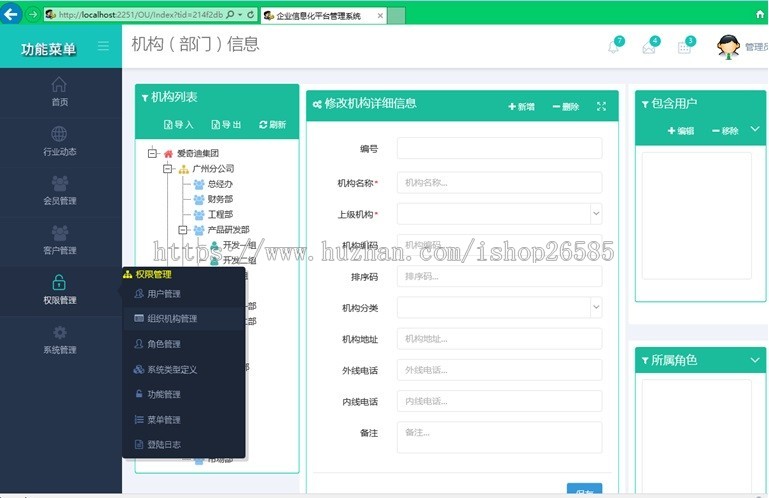This screenshot has width=769, height=498.
Task: Click 删除 delete in detail panel header
Action: point(565,106)
